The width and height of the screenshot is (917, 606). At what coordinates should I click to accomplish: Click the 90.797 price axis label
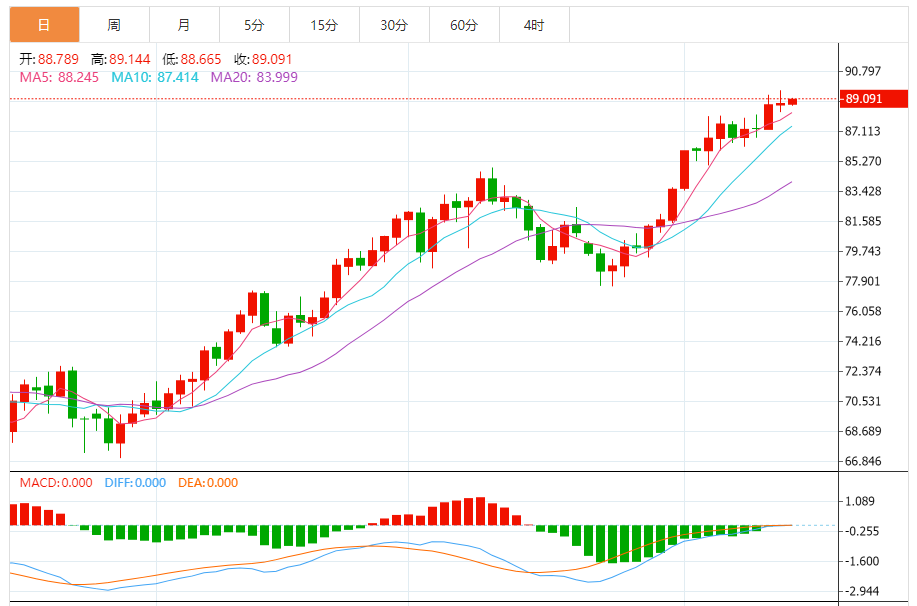coord(863,71)
